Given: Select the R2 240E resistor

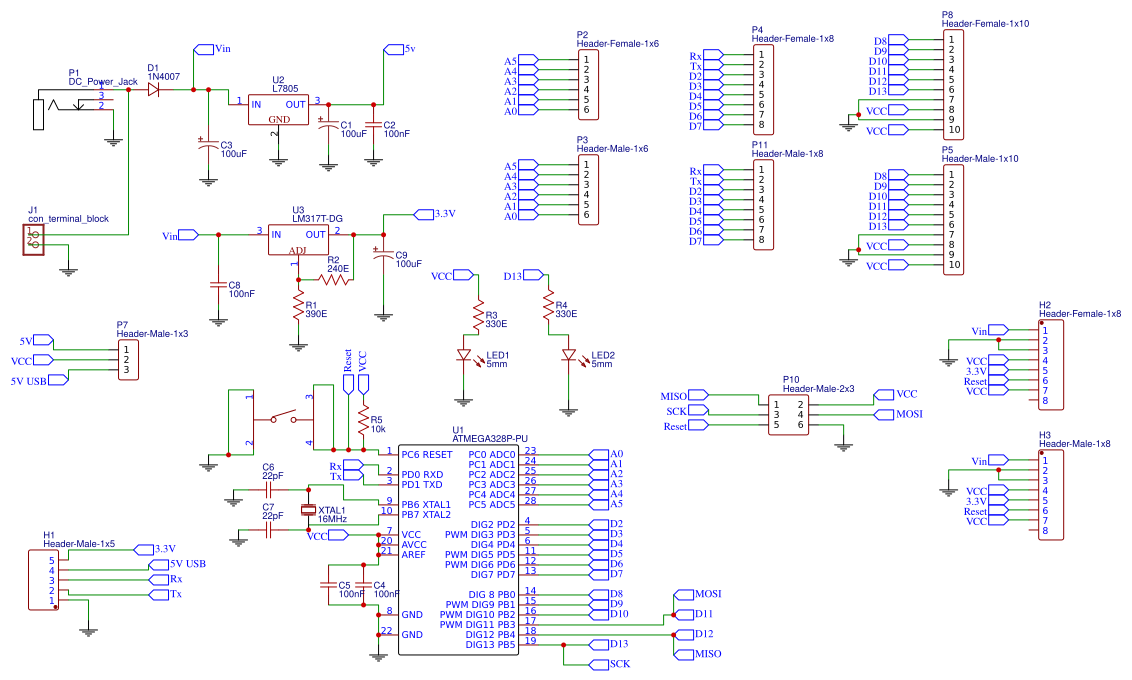Looking at the screenshot, I should (x=334, y=279).
